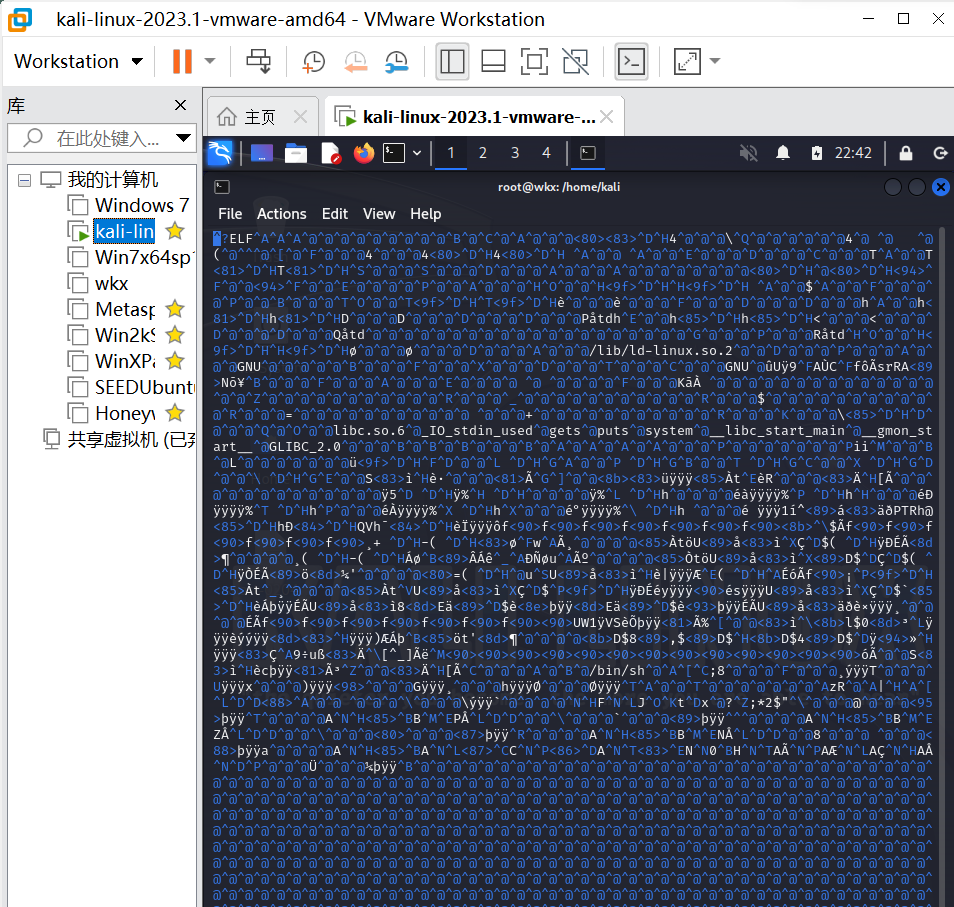The image size is (954, 907).
Task: Switch to workspace 3
Action: [x=515, y=153]
